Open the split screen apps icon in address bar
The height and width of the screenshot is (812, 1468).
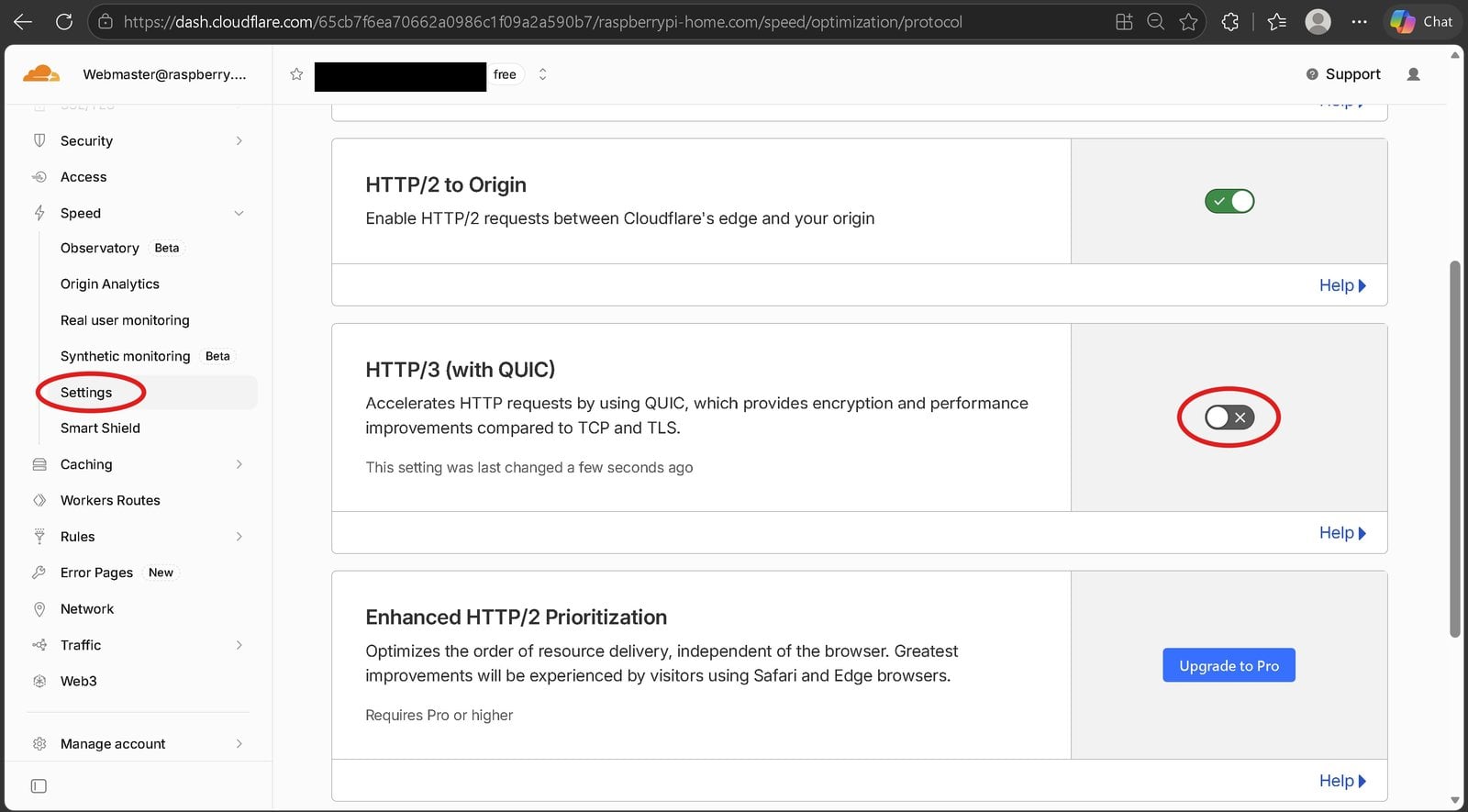(x=1124, y=21)
